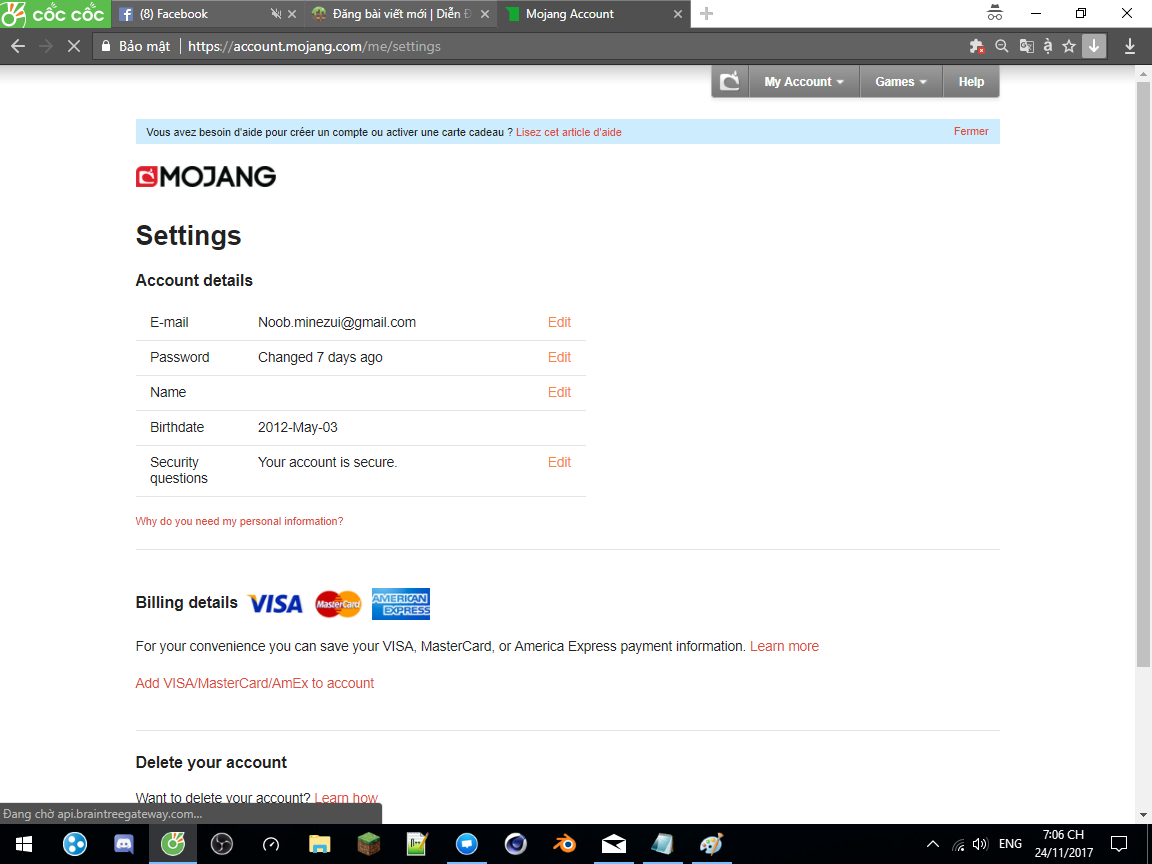Click the page vertical scrollbar
1152x864 pixels.
pyautogui.click(x=1144, y=375)
